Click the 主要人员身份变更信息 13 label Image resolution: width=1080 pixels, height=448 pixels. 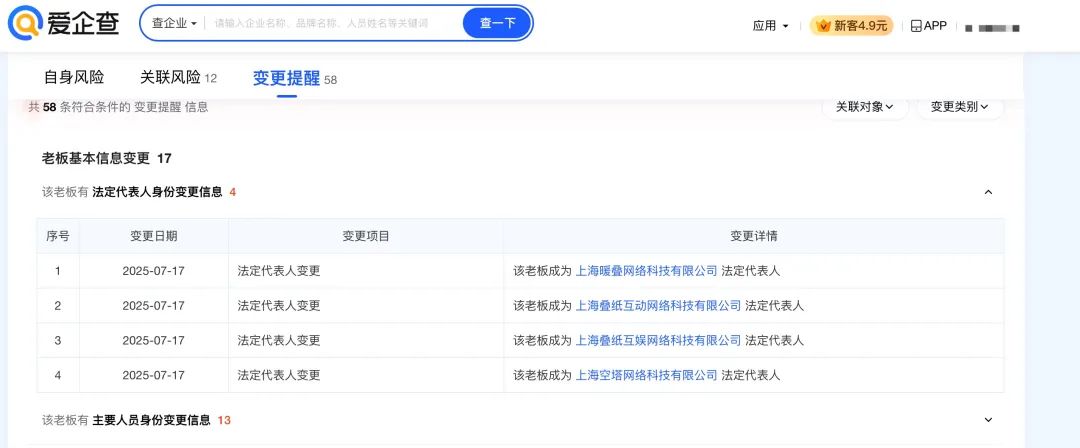161,420
